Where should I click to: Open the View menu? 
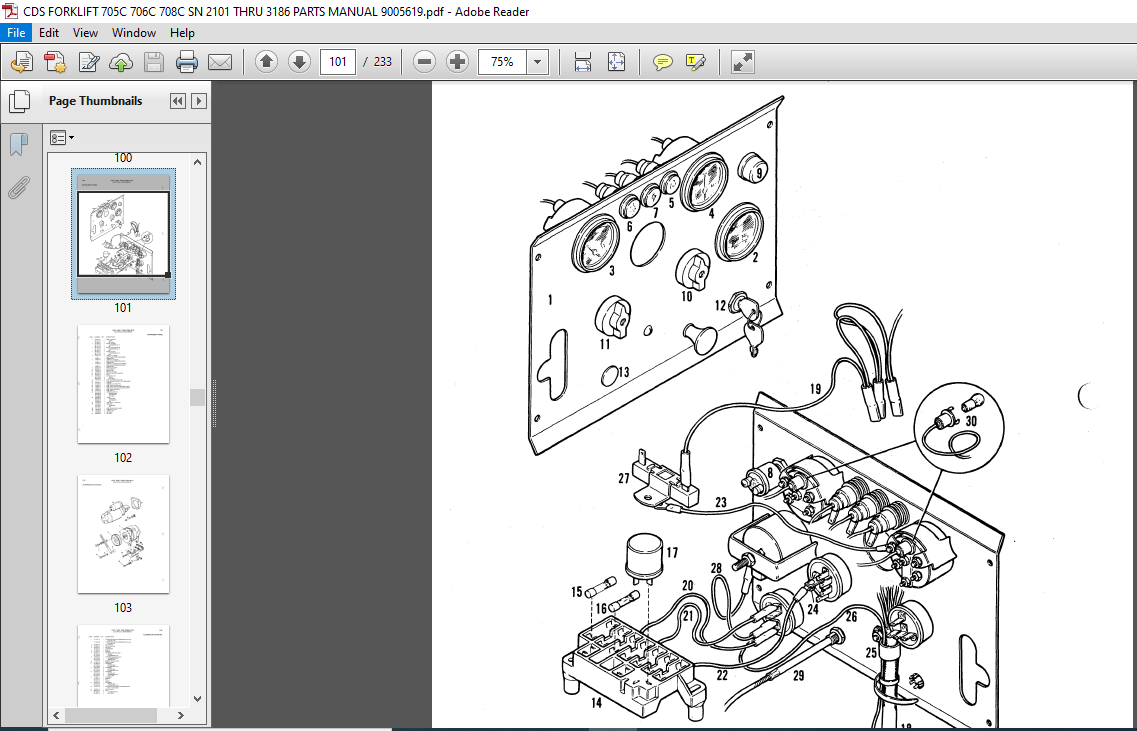(85, 33)
